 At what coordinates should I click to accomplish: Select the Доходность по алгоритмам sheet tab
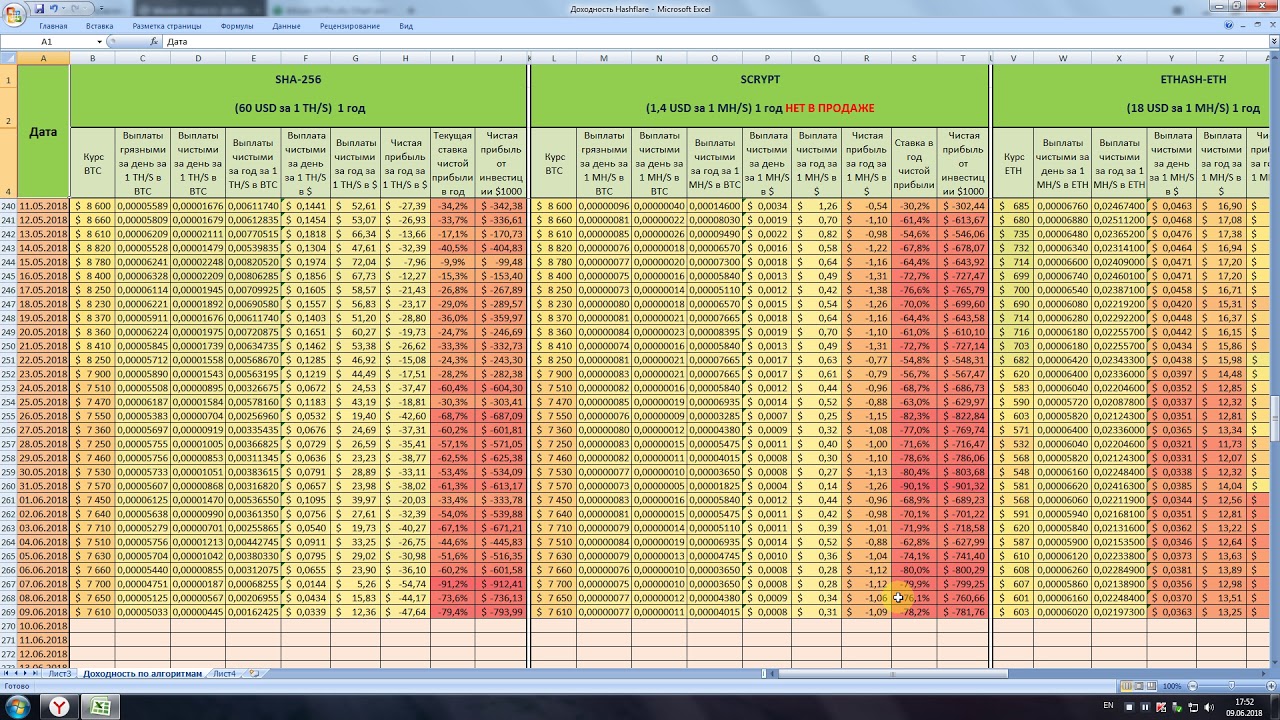point(142,674)
